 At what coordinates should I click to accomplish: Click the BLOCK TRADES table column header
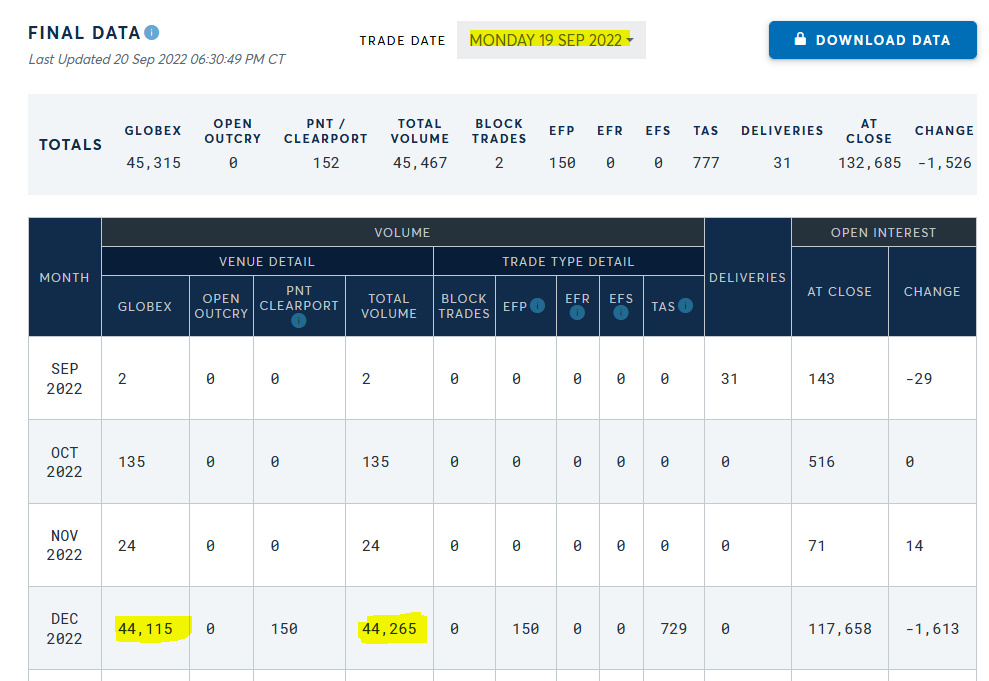click(464, 306)
